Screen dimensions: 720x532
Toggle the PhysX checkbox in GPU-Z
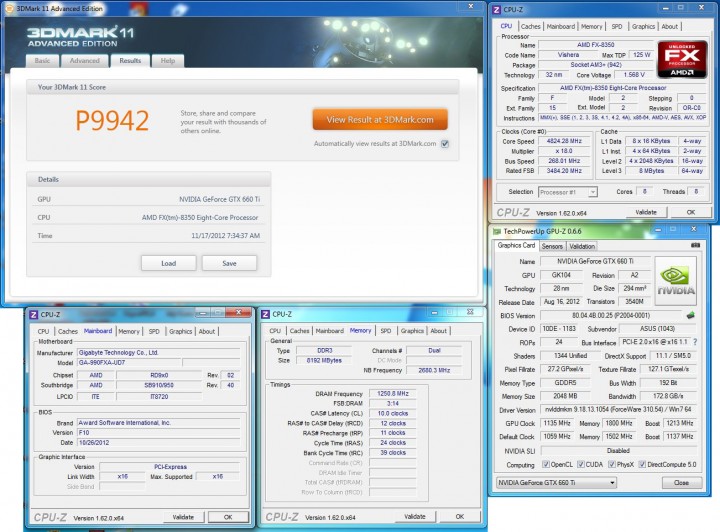click(x=612, y=464)
